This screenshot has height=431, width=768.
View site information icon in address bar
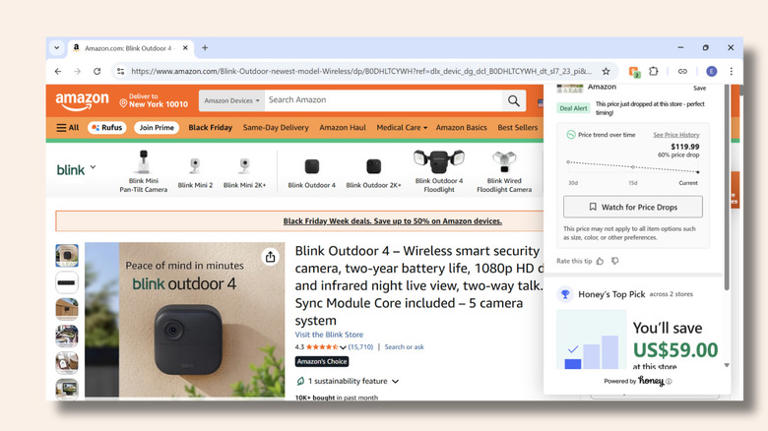120,72
